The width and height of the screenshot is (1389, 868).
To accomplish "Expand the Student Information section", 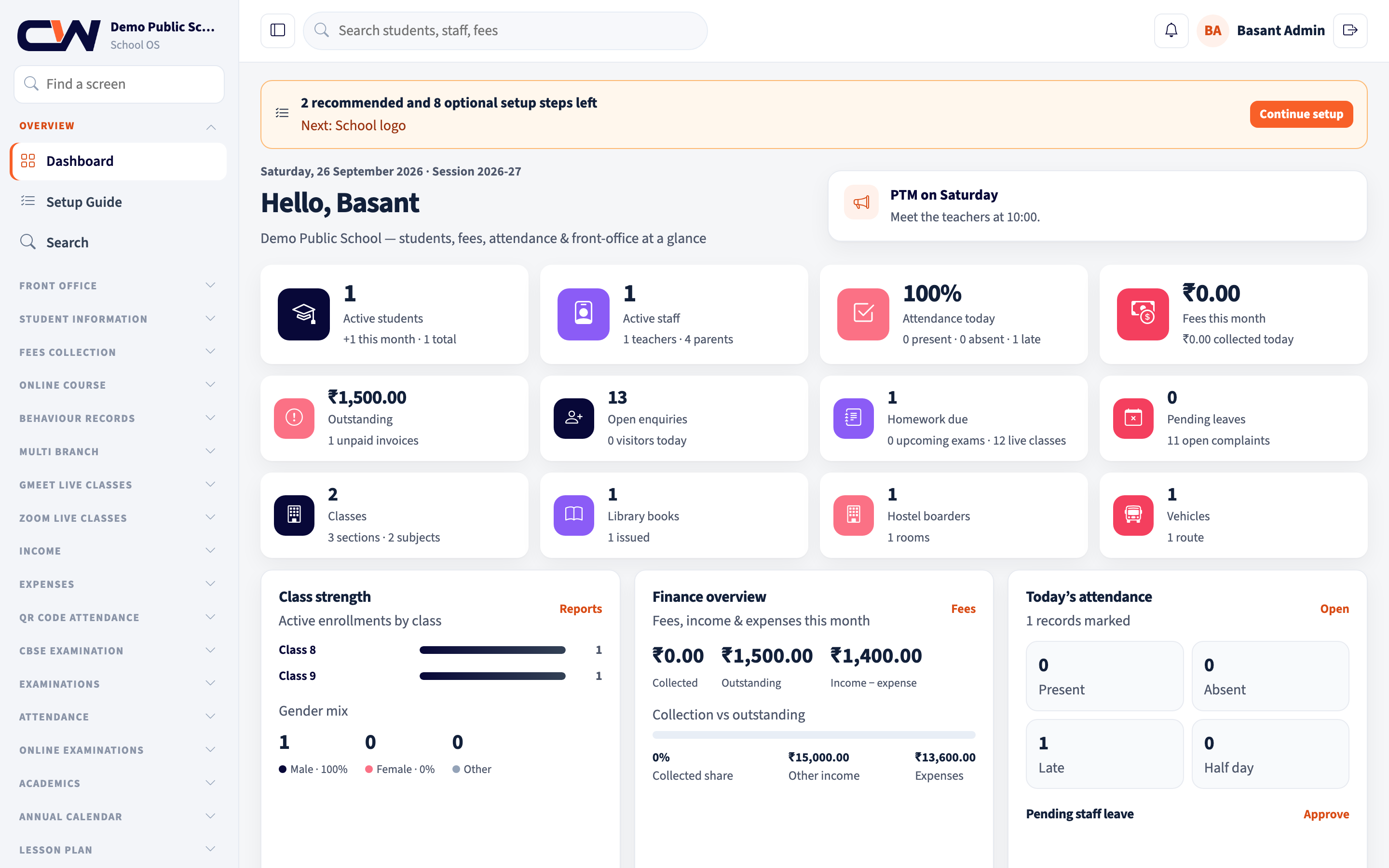I will click(119, 319).
